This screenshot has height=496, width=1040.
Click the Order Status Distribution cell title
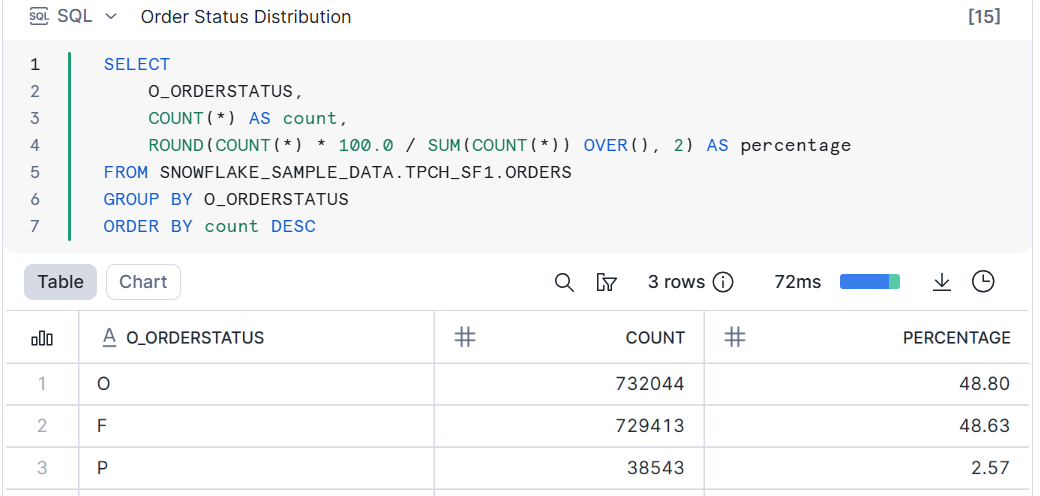click(x=246, y=17)
